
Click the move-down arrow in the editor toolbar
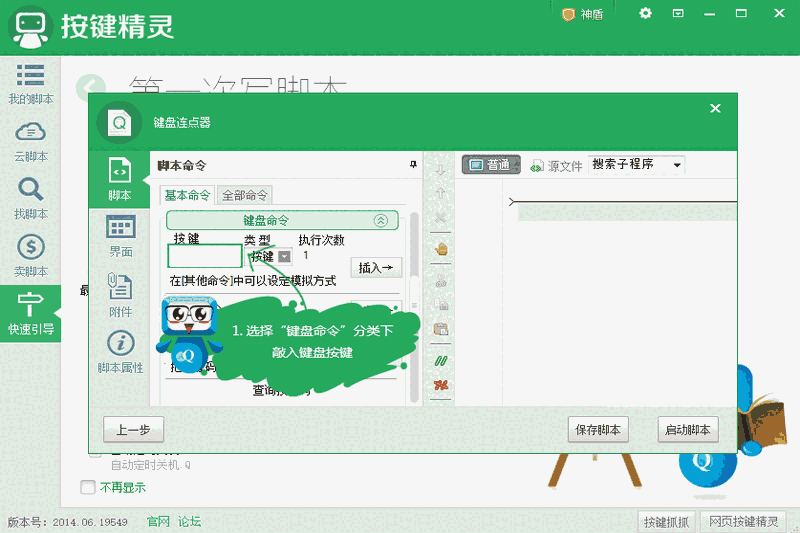pyautogui.click(x=441, y=170)
